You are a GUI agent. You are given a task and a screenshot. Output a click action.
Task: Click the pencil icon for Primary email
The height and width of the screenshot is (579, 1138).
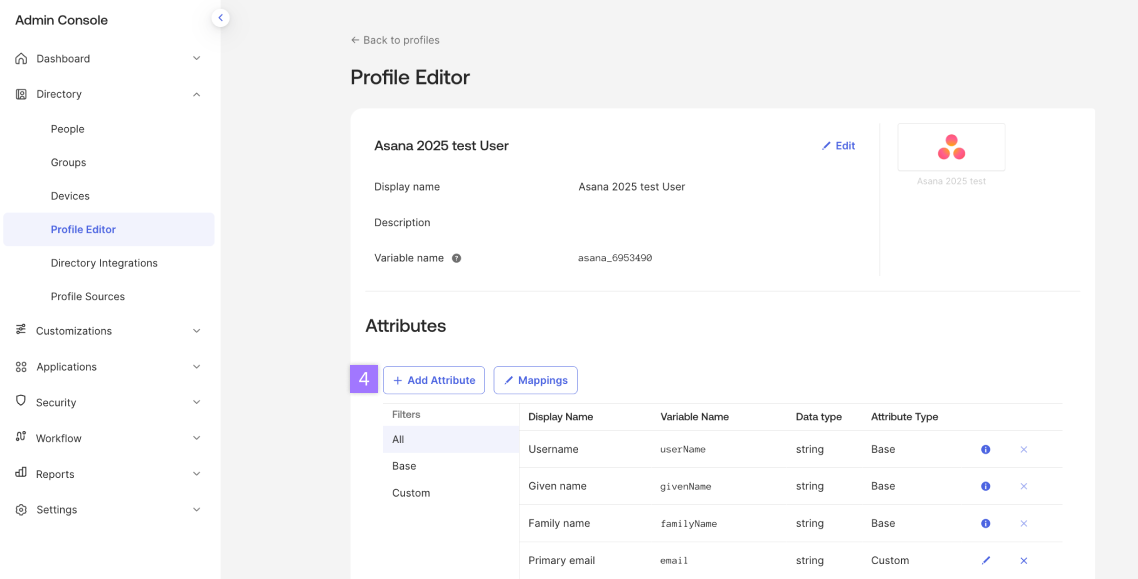(x=985, y=561)
